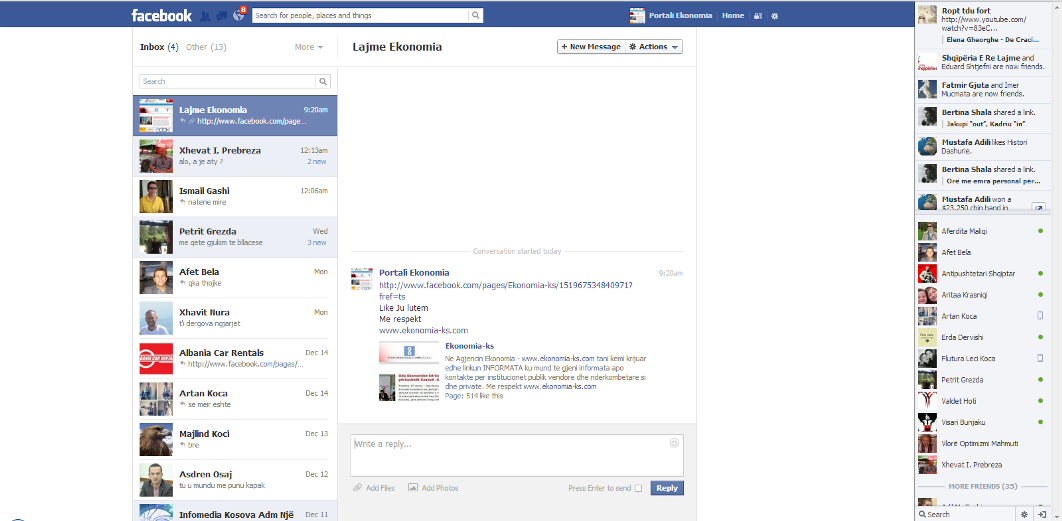The width and height of the screenshot is (1062, 521).
Task: Click Valdet Hoti avatar in chat list
Action: (927, 401)
